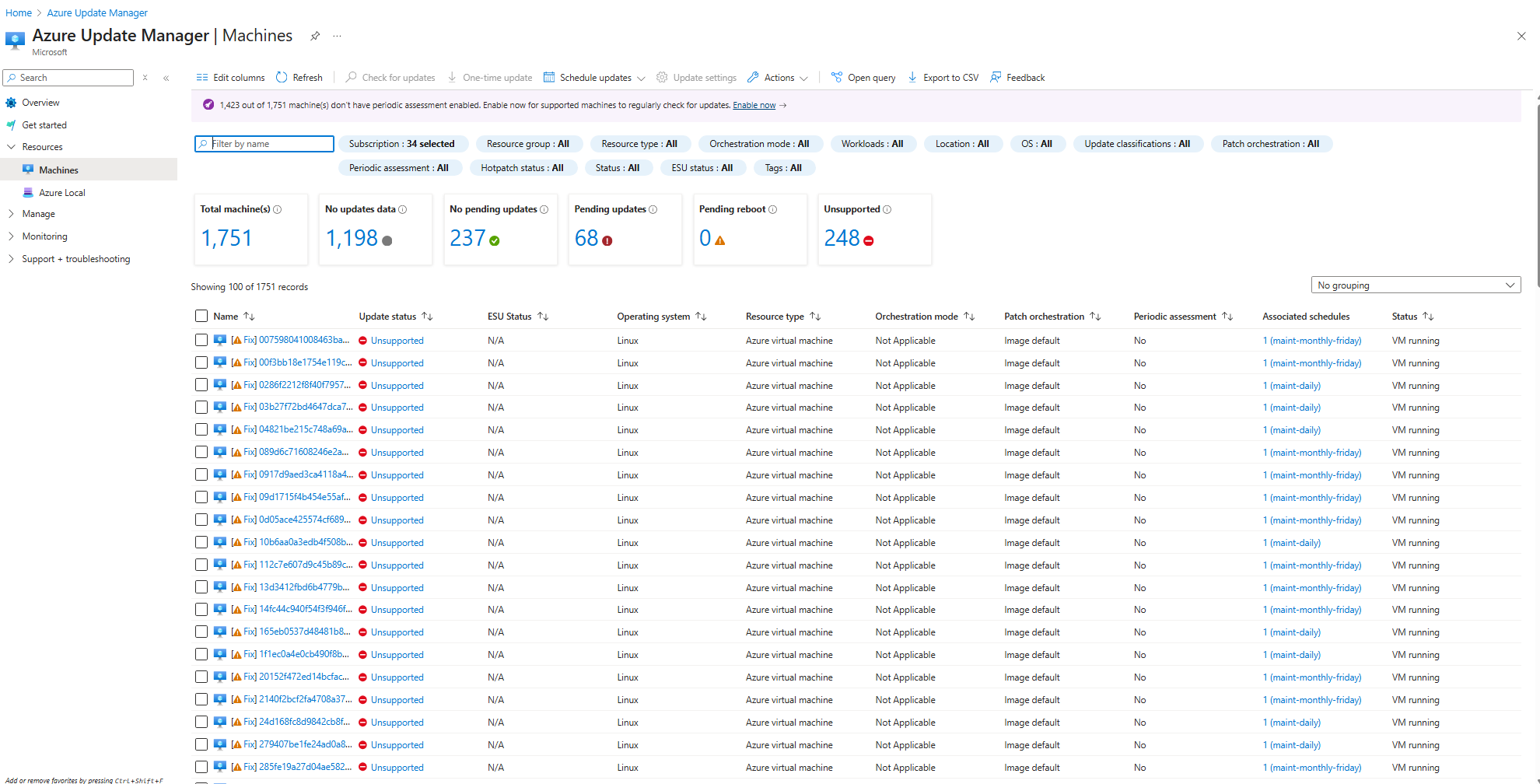Start a One-time update
The image size is (1540, 784).
[x=453, y=77]
